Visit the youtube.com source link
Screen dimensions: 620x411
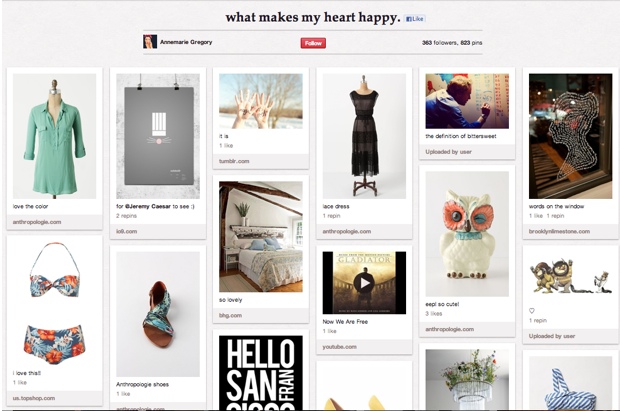[x=339, y=347]
